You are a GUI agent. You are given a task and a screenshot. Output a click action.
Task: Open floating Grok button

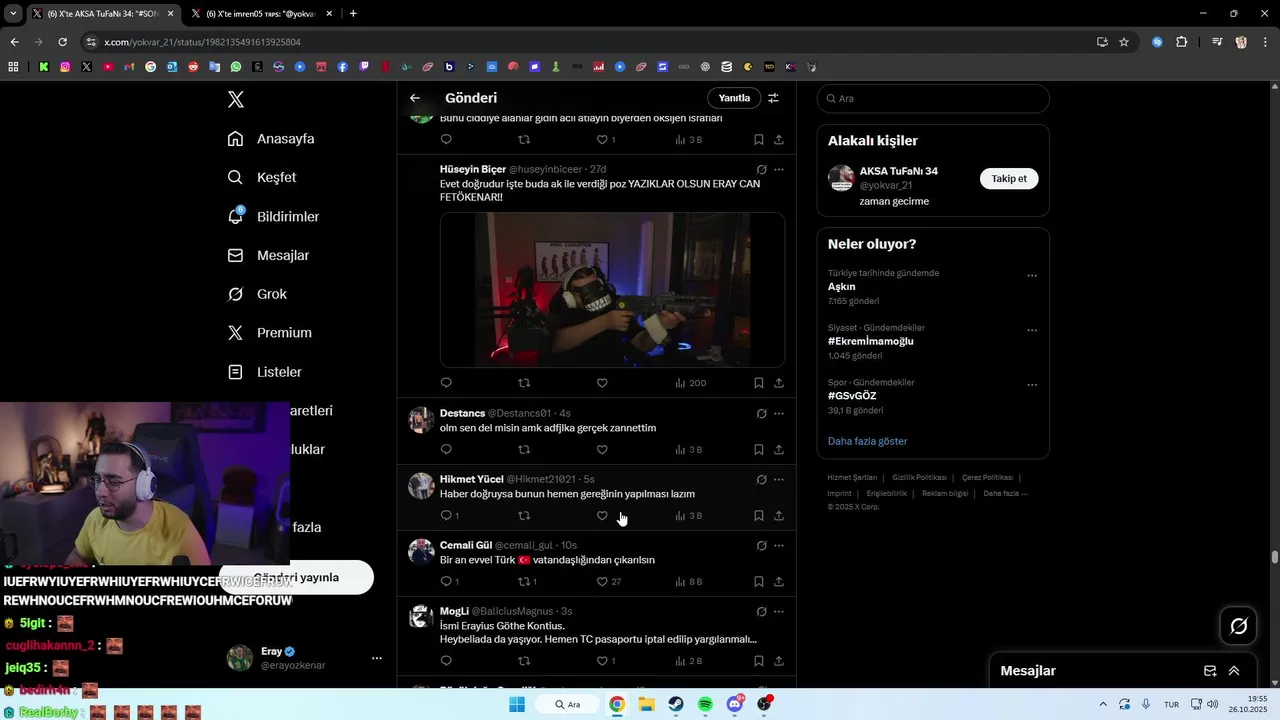click(1239, 626)
